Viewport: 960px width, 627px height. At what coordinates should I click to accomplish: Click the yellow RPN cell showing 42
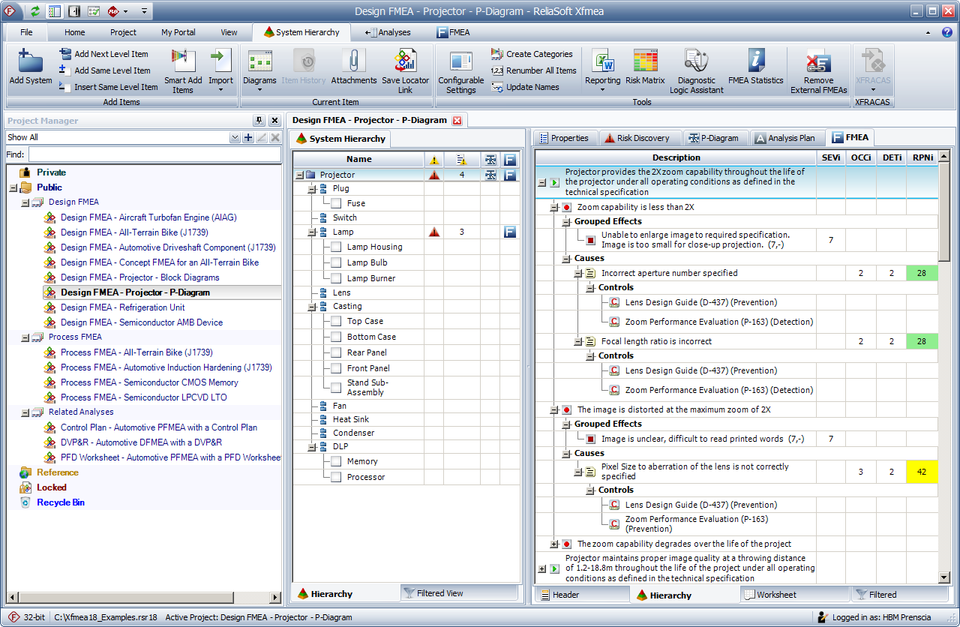(x=921, y=472)
